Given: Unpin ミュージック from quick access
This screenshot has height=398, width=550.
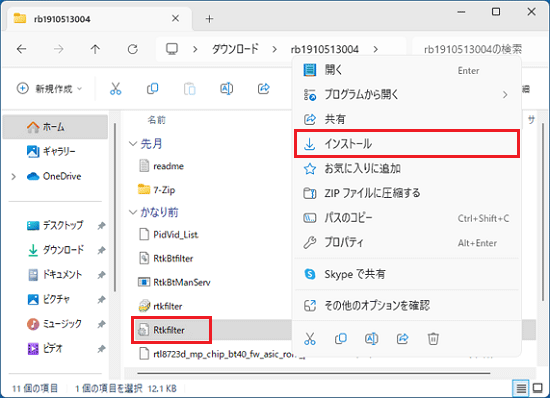Looking at the screenshot, I should 101,324.
